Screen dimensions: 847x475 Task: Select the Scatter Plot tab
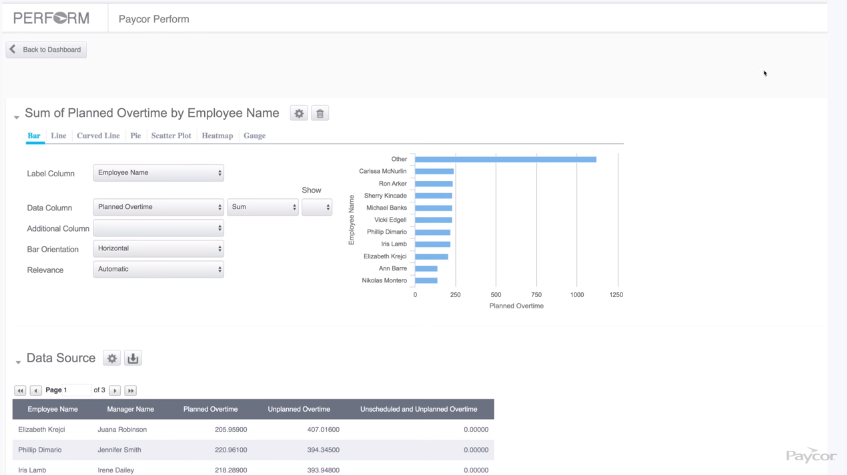pyautogui.click(x=171, y=136)
